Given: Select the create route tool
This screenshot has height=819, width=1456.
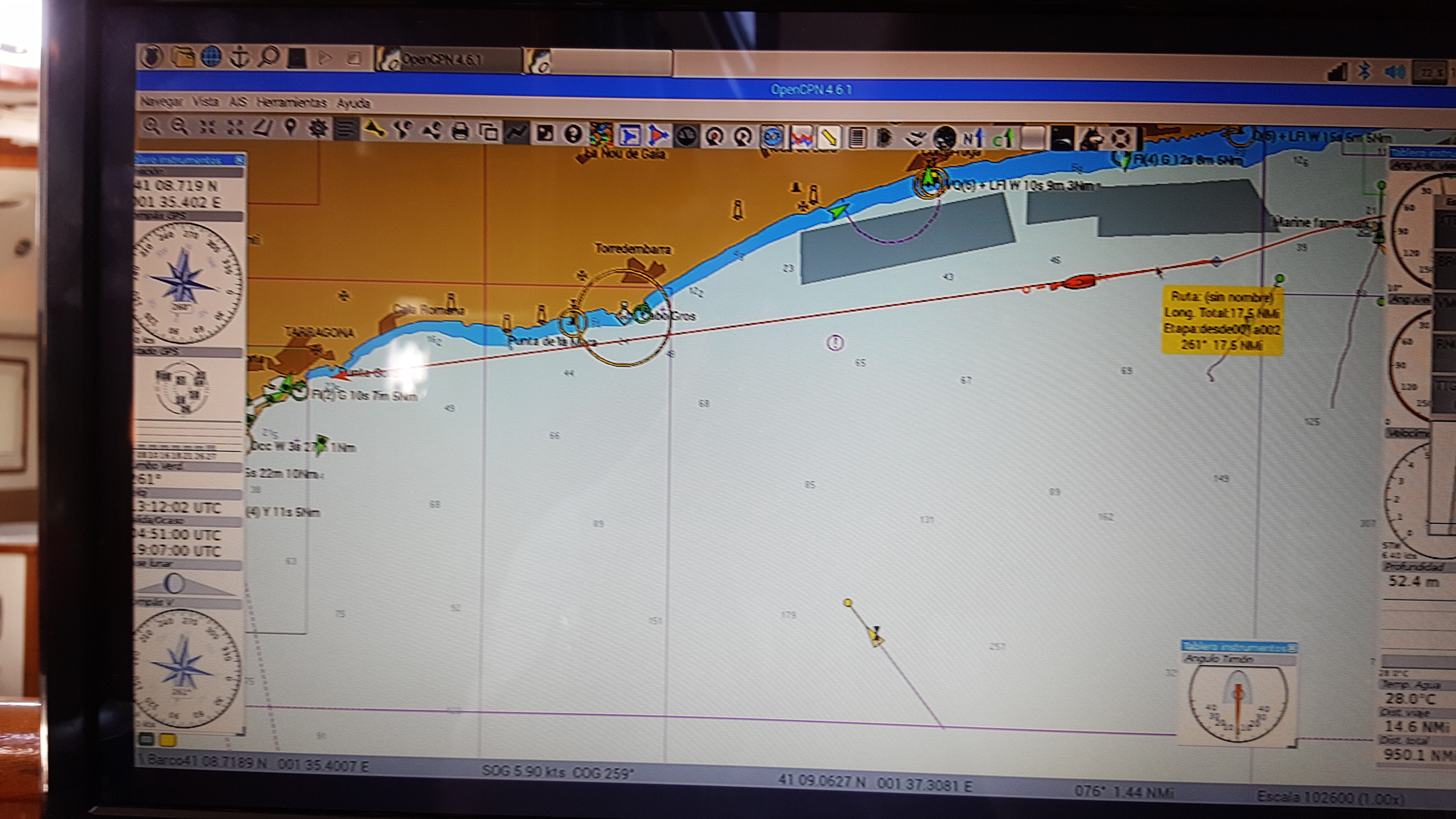Looking at the screenshot, I should click(263, 128).
